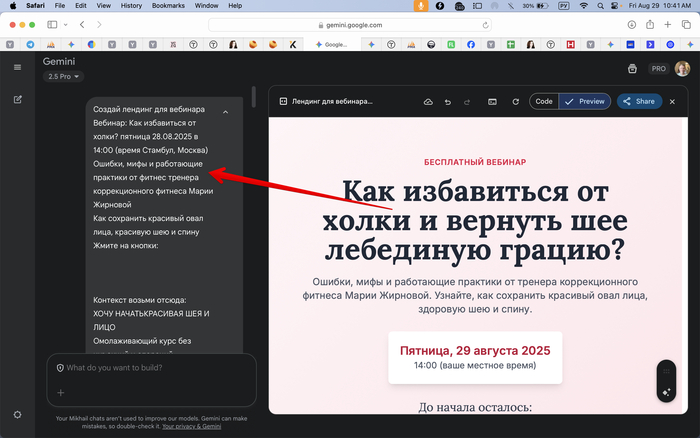This screenshot has width=700, height=438.
Task: Open the History menu in the menu bar
Action: 131,6
